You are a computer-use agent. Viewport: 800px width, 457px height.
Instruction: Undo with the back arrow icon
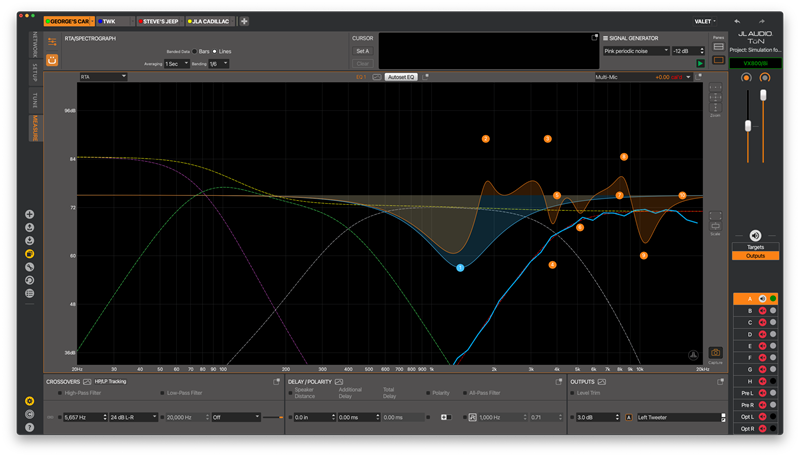pyautogui.click(x=737, y=21)
